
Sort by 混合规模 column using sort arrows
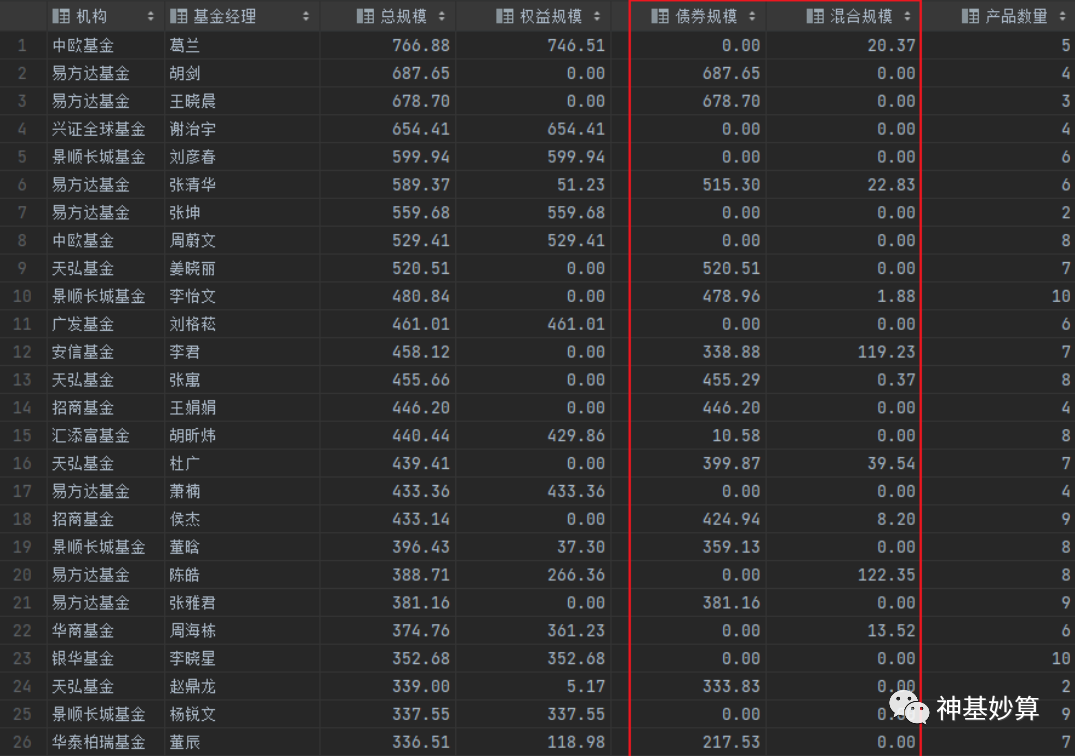[x=907, y=16]
